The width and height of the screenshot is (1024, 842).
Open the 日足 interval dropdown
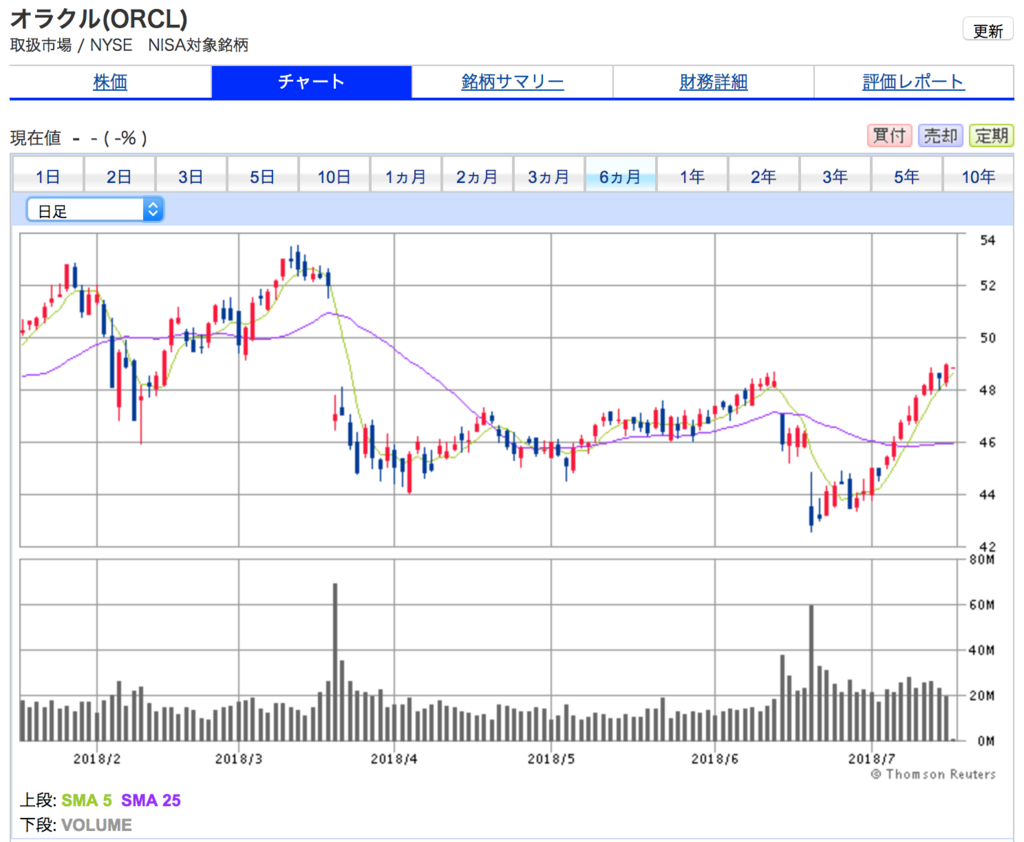pyautogui.click(x=93, y=209)
